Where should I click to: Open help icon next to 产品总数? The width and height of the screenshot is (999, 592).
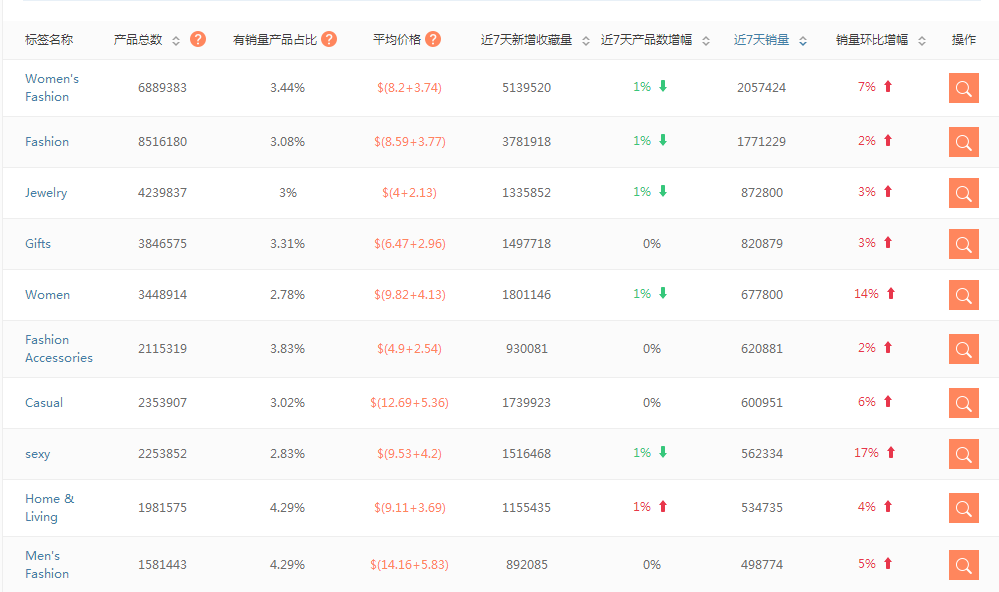[x=198, y=40]
